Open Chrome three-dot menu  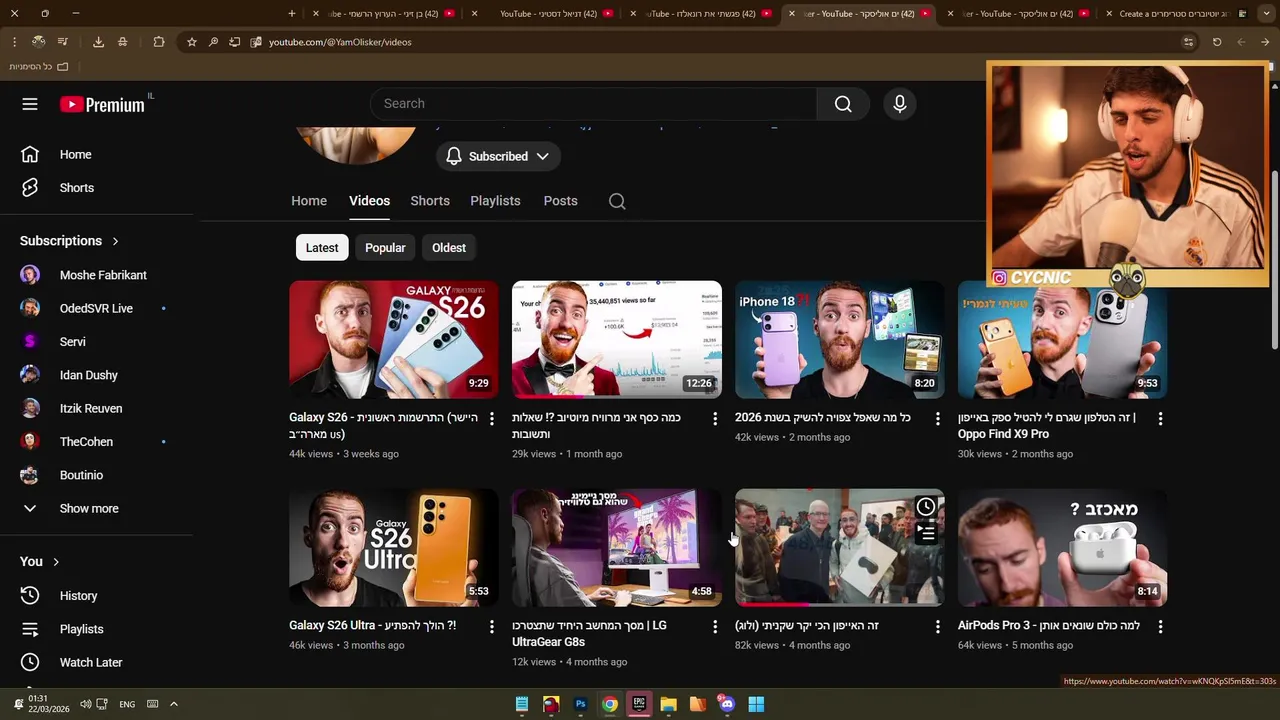pos(14,42)
